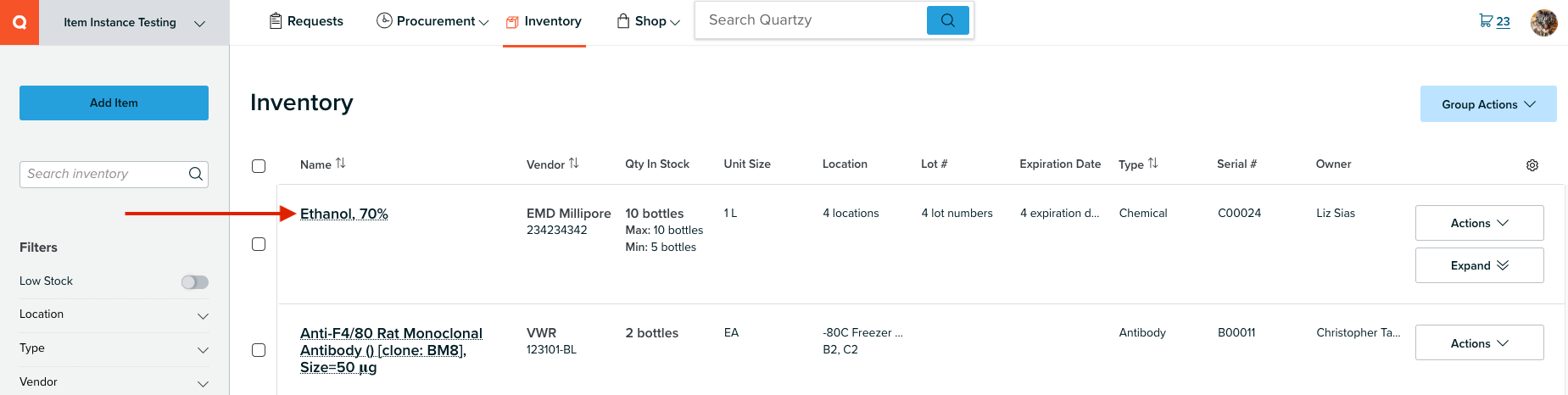1568x395 pixels.
Task: Open the Item Instance Testing lab switcher
Action: coord(135,23)
